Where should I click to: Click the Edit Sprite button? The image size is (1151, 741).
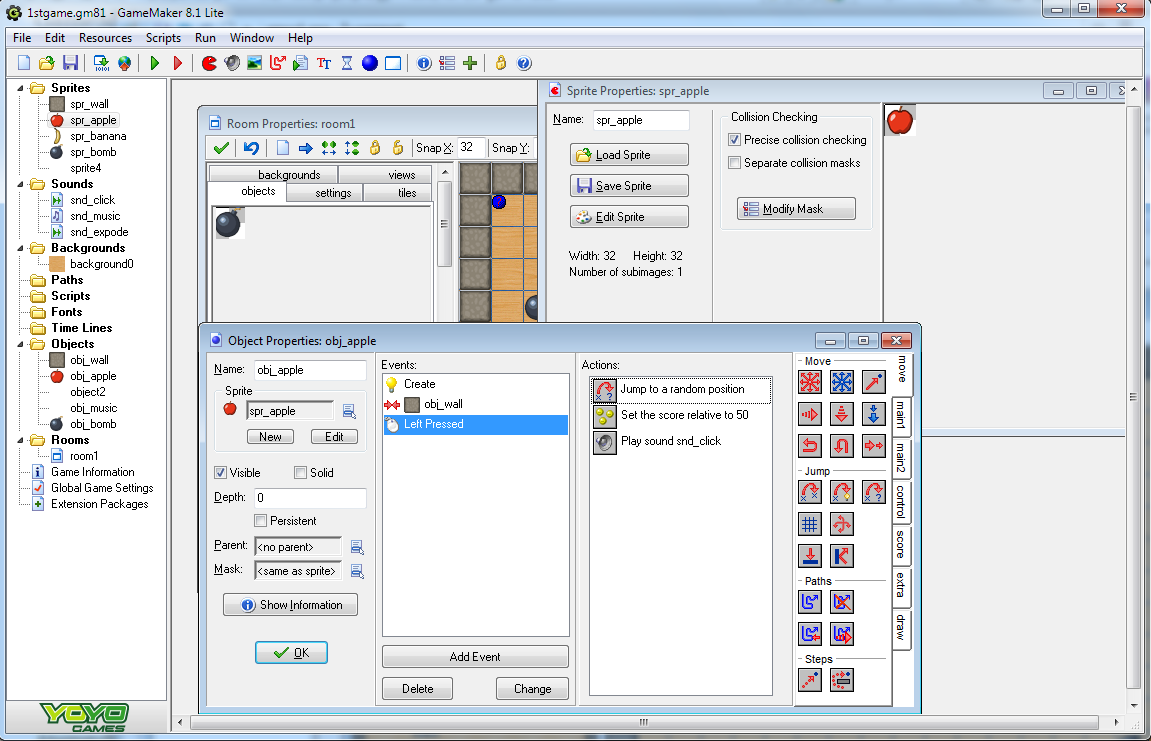(x=629, y=217)
